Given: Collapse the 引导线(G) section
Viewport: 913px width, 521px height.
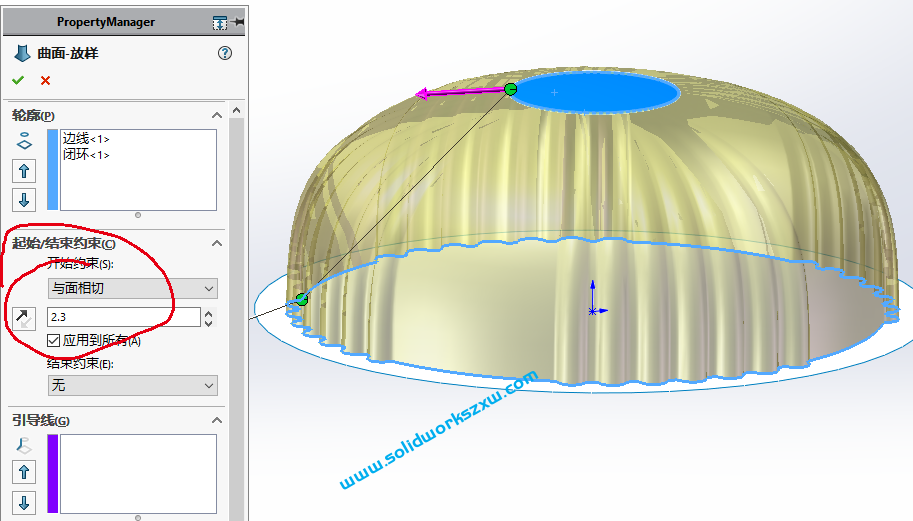Looking at the screenshot, I should pyautogui.click(x=217, y=420).
